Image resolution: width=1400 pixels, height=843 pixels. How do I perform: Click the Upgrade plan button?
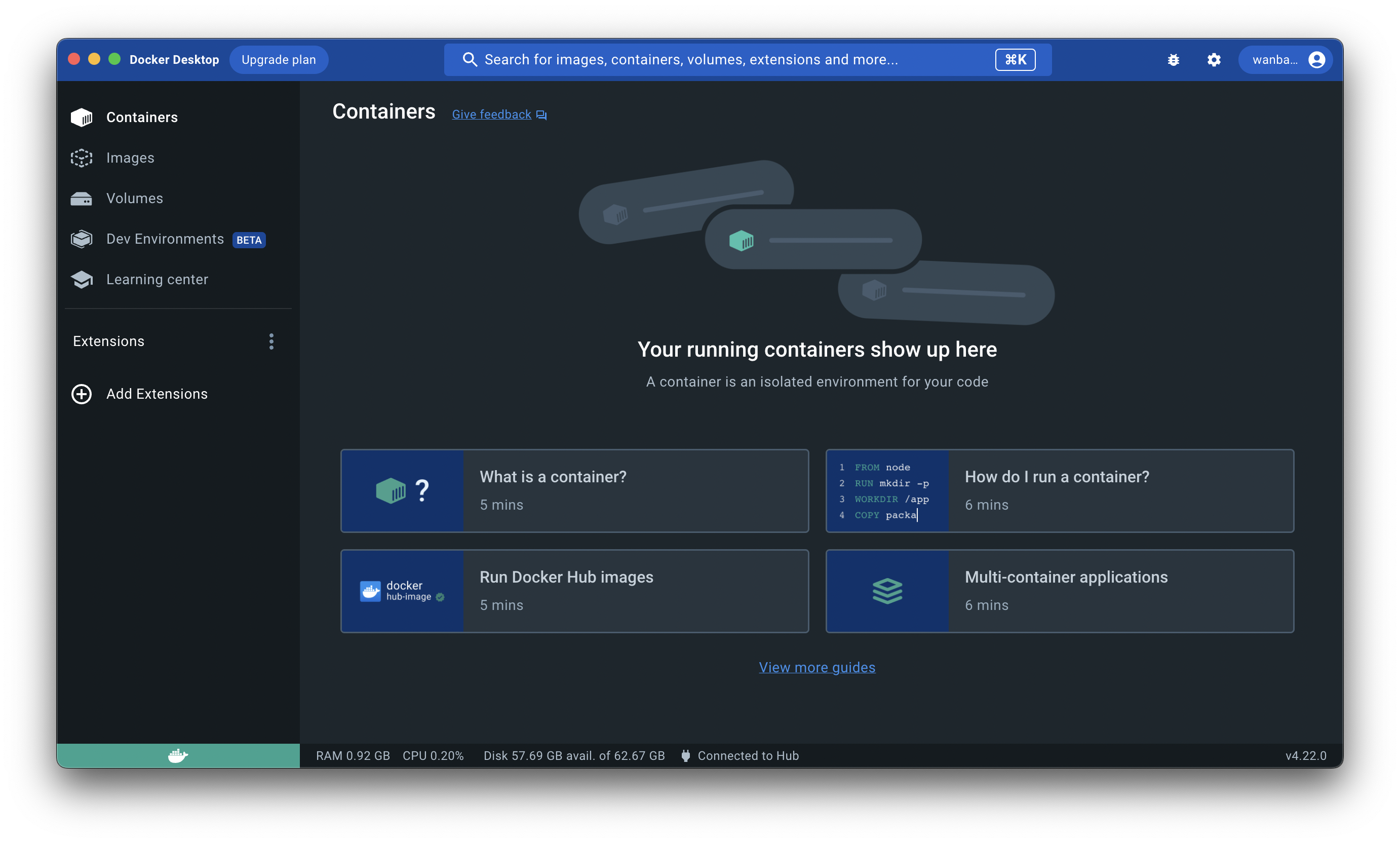[x=278, y=60]
